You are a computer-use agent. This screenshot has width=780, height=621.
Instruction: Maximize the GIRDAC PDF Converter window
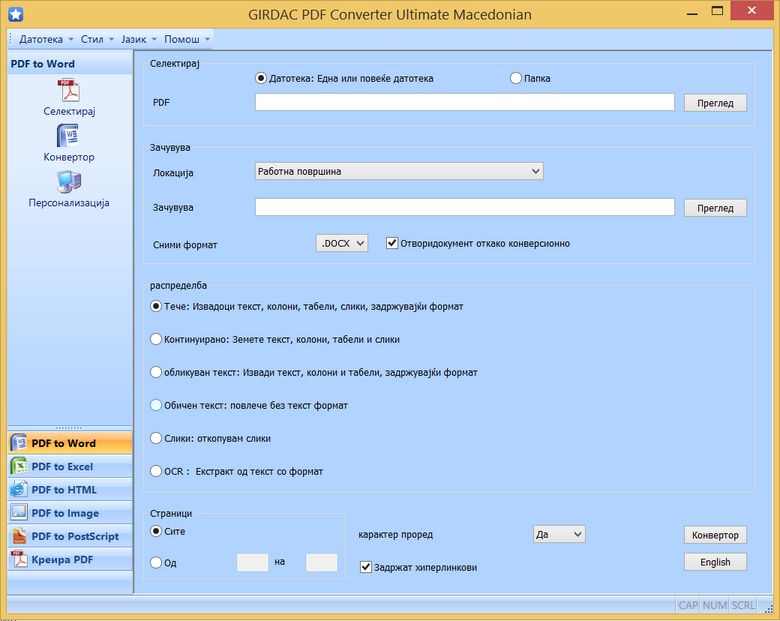click(717, 11)
